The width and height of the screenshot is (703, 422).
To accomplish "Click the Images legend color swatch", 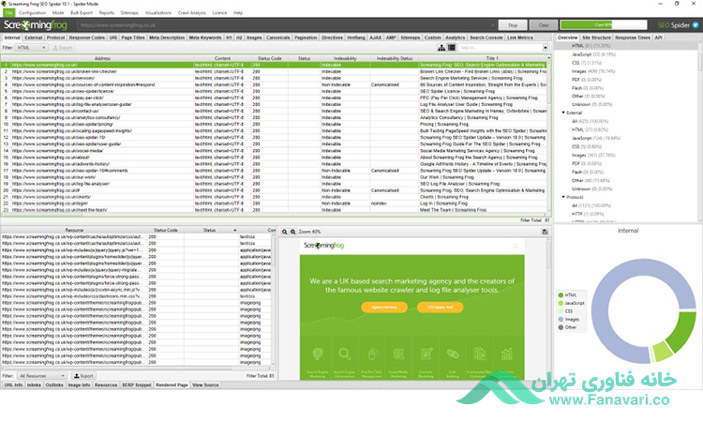I will (560, 319).
